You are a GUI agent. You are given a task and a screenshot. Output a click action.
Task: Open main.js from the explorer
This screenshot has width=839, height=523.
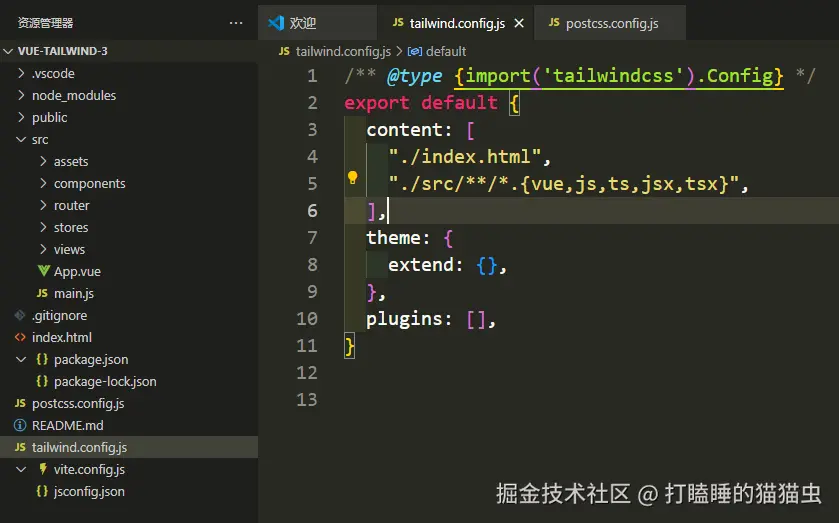(74, 293)
